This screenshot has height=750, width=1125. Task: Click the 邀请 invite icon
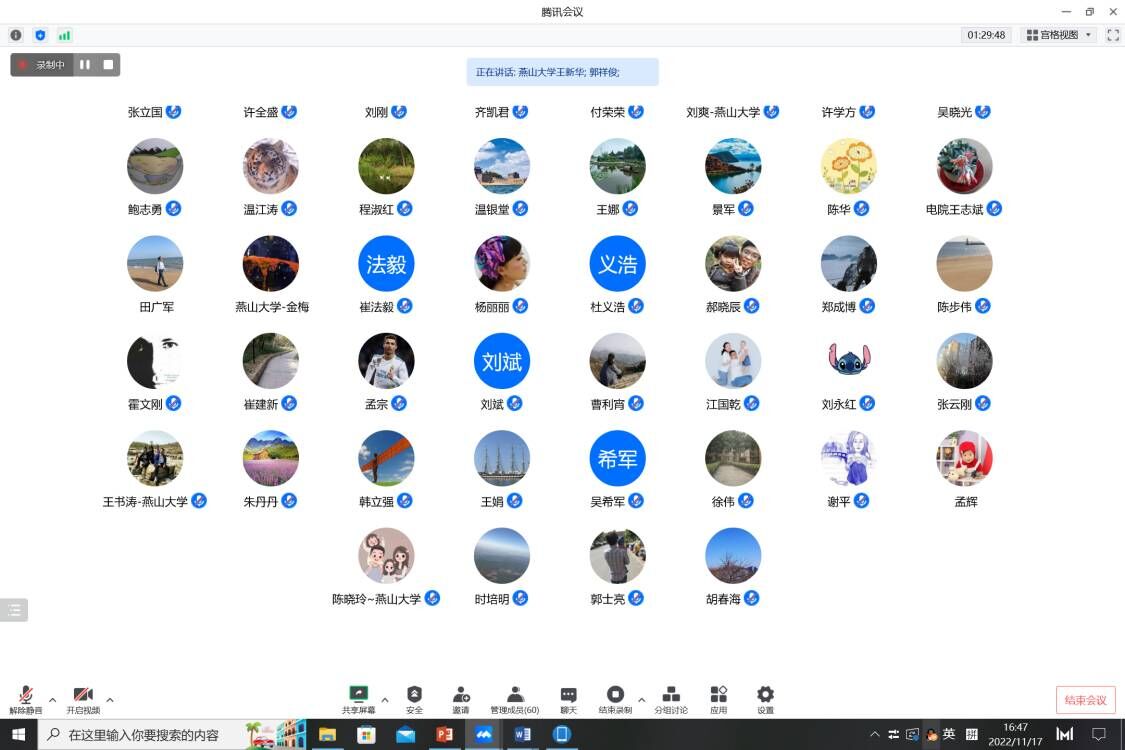pyautogui.click(x=461, y=695)
